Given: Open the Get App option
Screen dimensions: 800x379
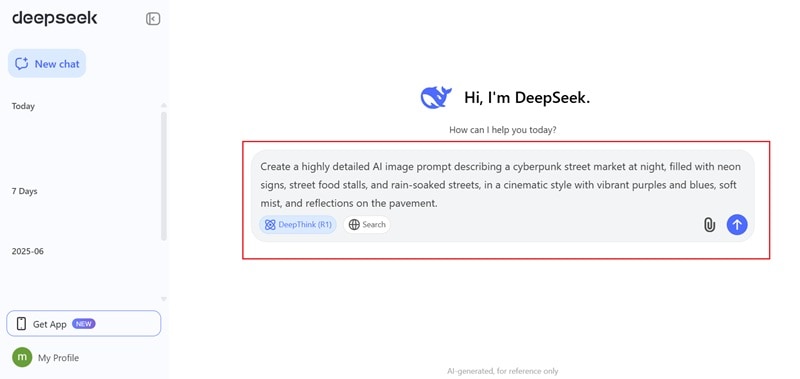Looking at the screenshot, I should pyautogui.click(x=84, y=323).
